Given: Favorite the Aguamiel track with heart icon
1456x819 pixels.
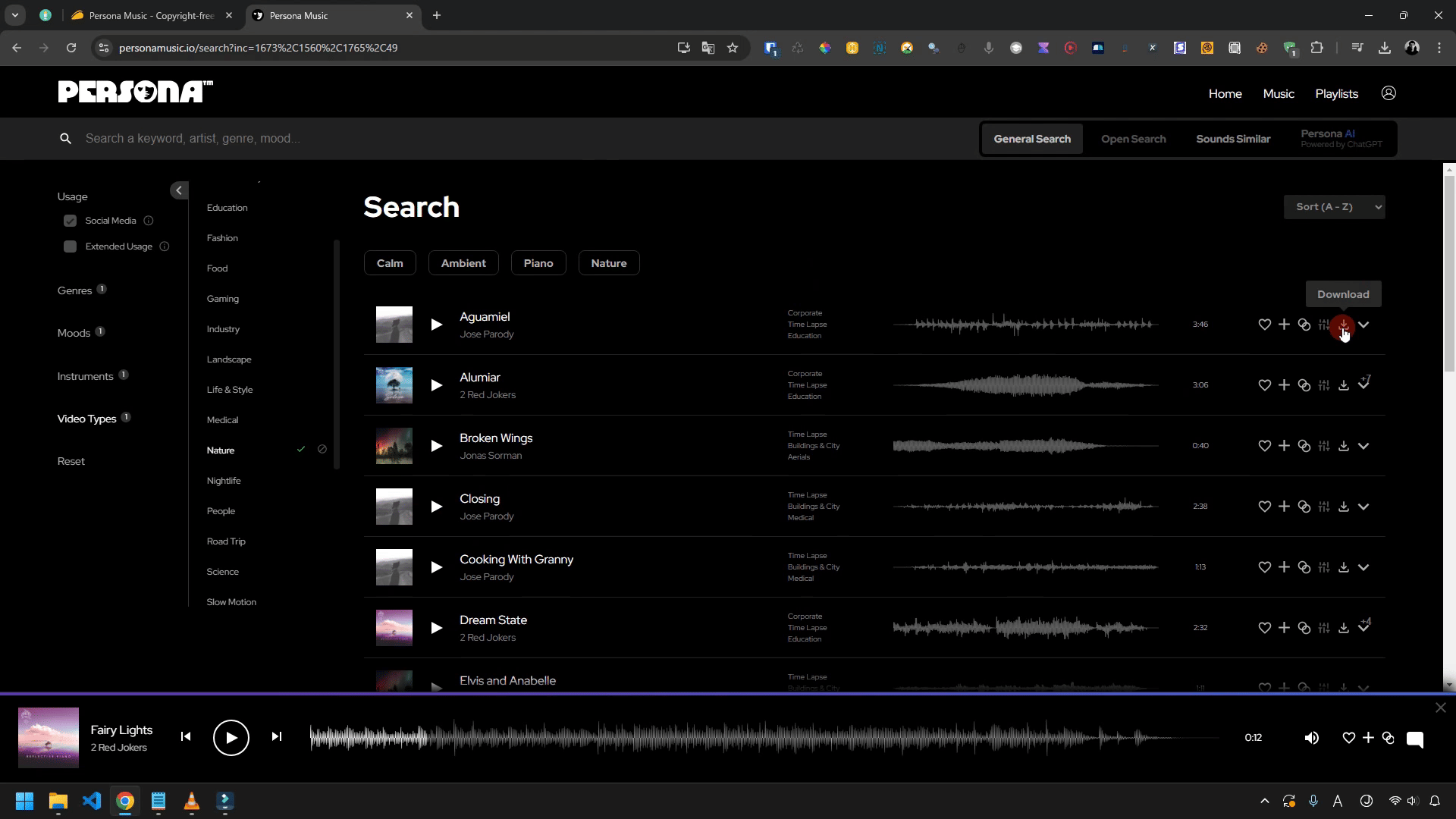Looking at the screenshot, I should coord(1264,325).
